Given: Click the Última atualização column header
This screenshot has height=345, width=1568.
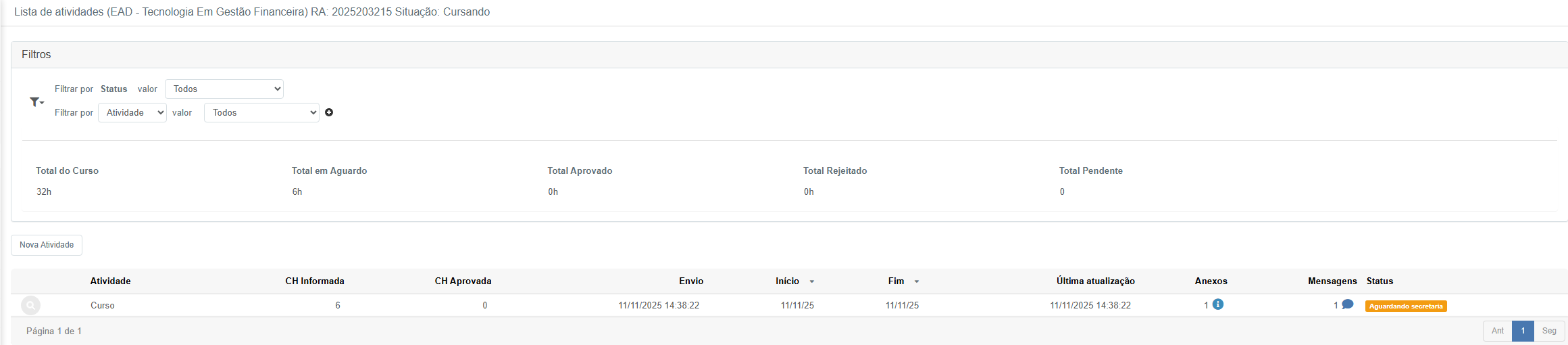Looking at the screenshot, I should click(1095, 281).
